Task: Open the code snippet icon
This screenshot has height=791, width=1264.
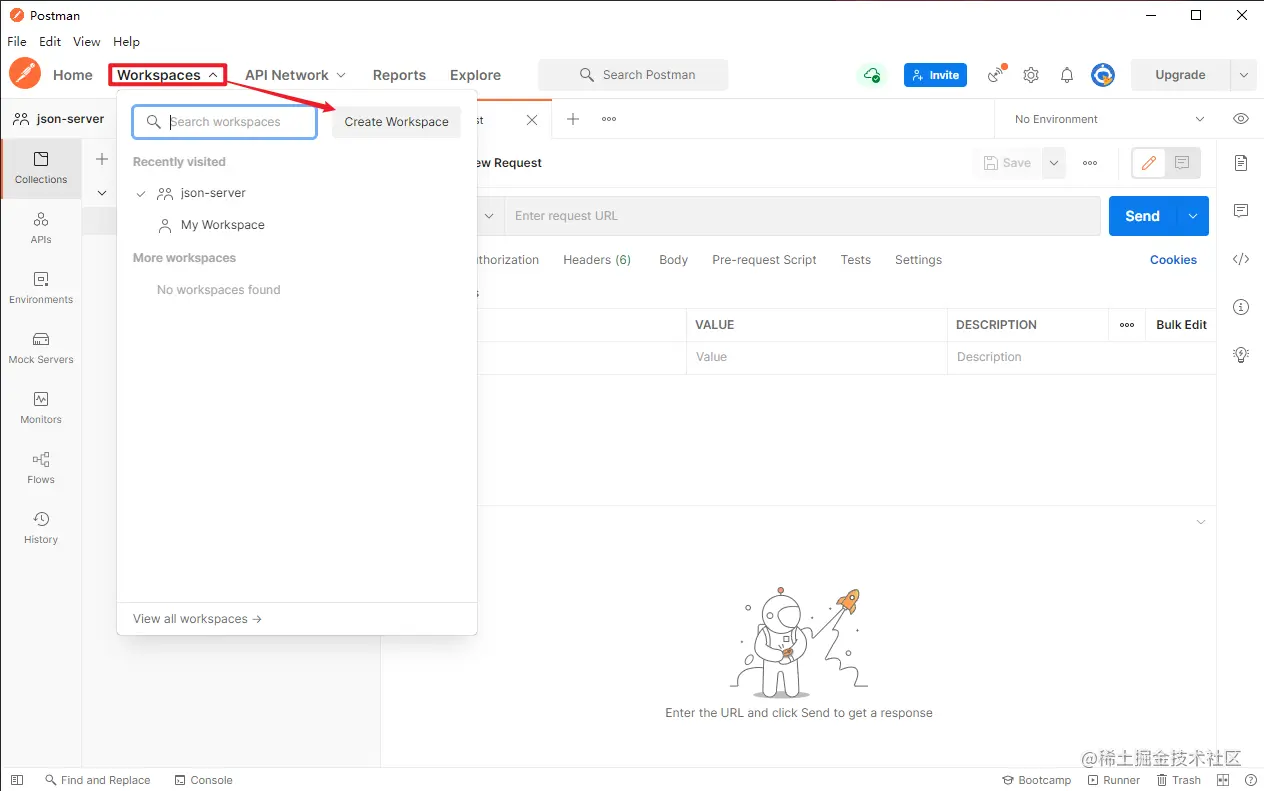Action: [1241, 259]
